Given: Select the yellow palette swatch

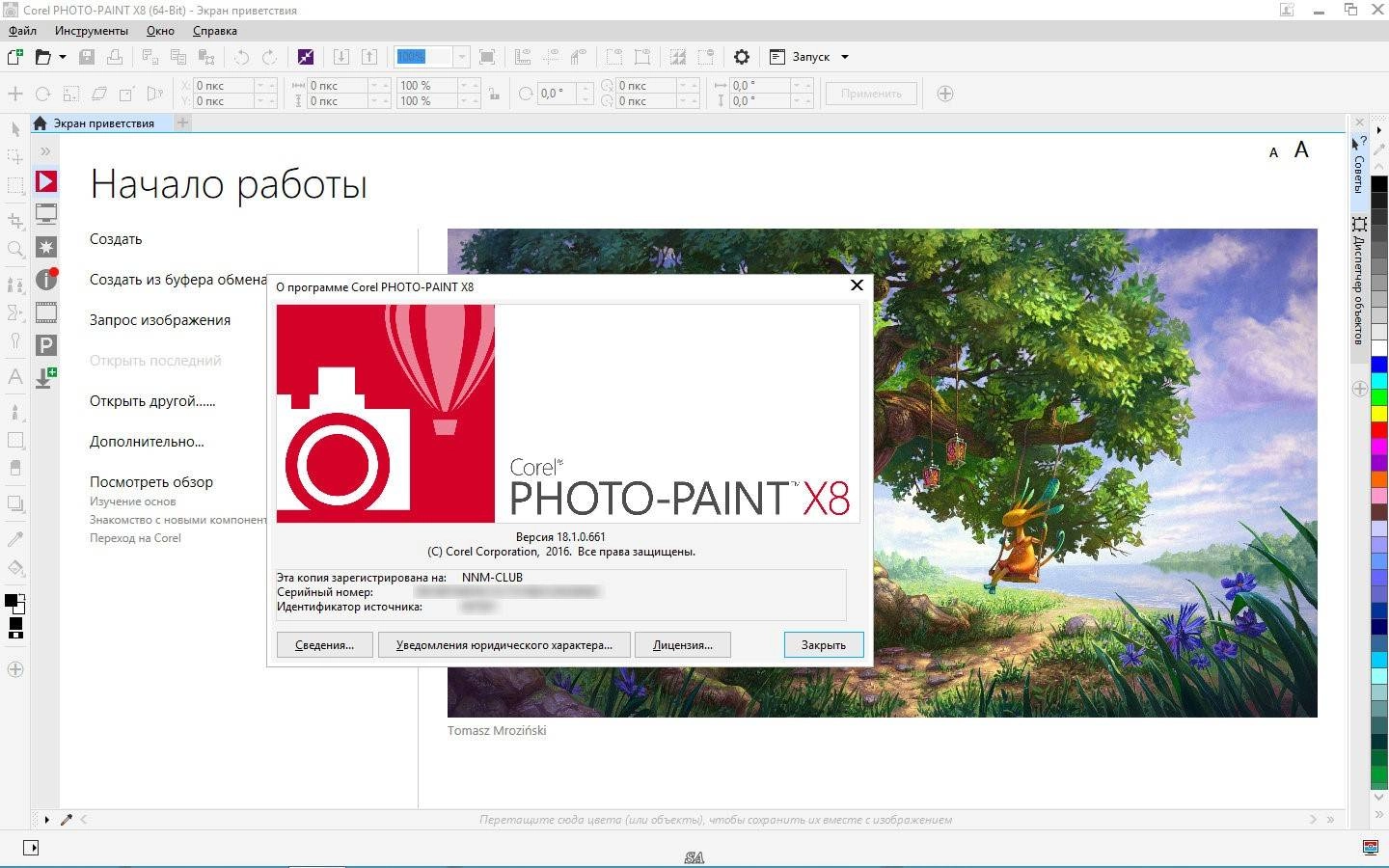Looking at the screenshot, I should click(1379, 413).
